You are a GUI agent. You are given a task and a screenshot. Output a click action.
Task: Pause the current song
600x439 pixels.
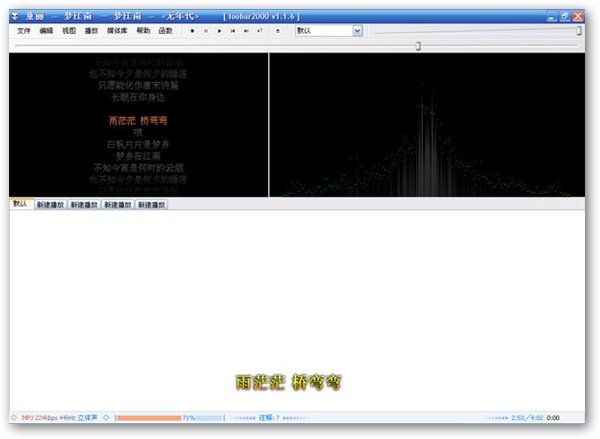pyautogui.click(x=206, y=31)
